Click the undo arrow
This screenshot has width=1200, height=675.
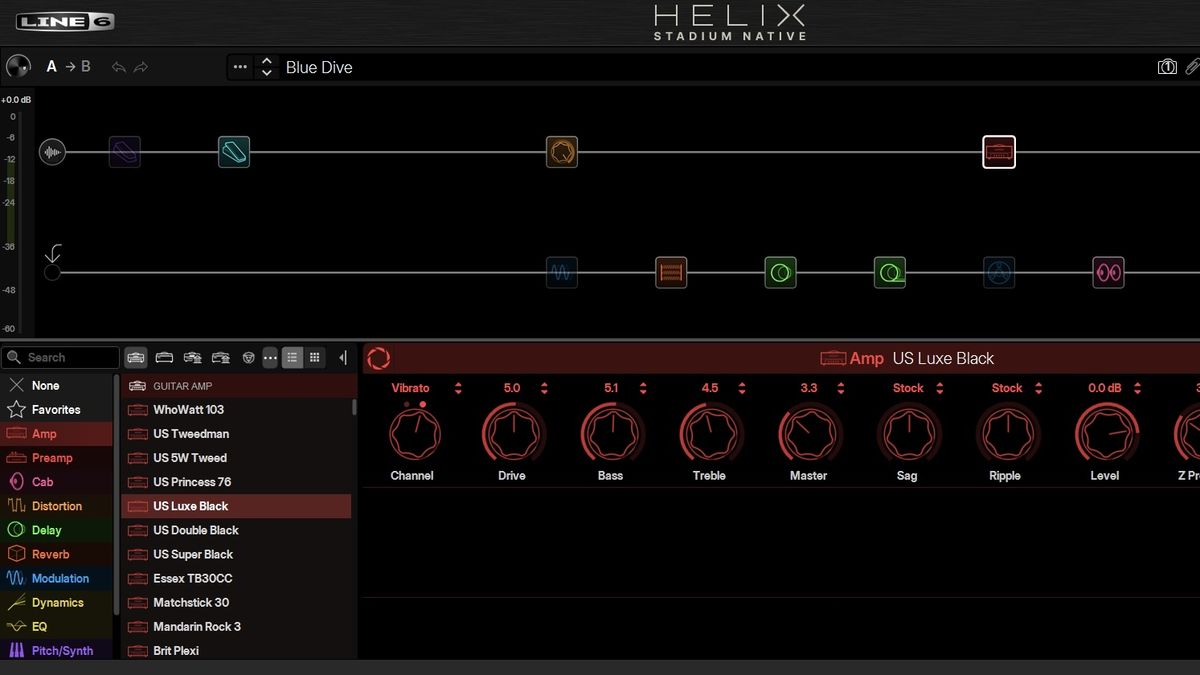point(119,67)
